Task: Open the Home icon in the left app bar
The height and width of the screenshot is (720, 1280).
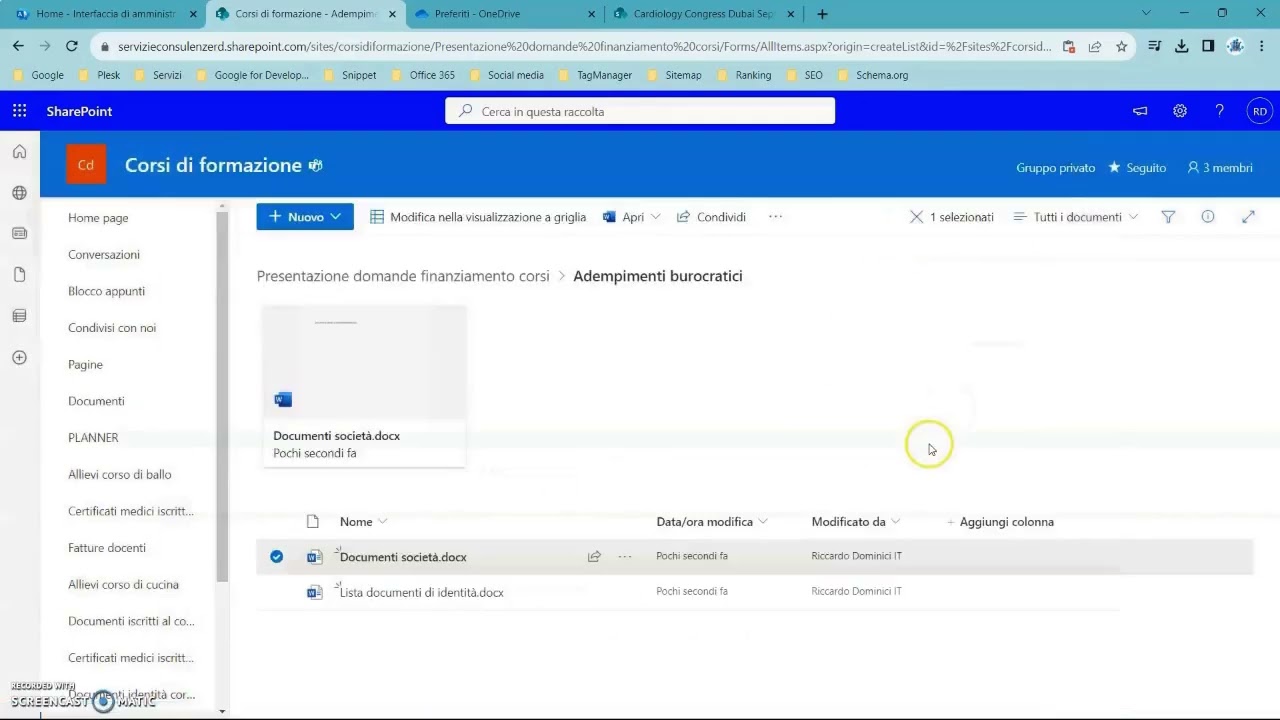Action: (x=19, y=152)
